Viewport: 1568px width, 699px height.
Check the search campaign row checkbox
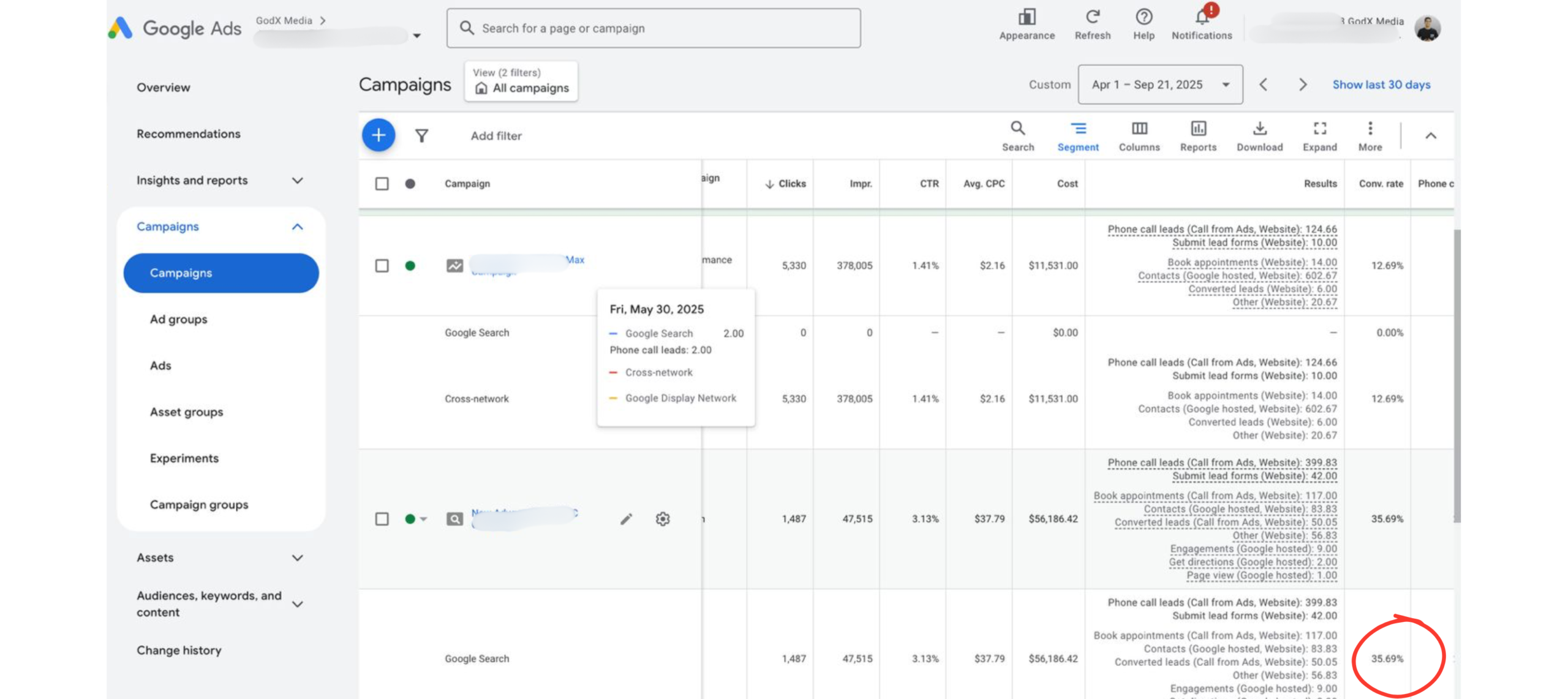coord(381,519)
